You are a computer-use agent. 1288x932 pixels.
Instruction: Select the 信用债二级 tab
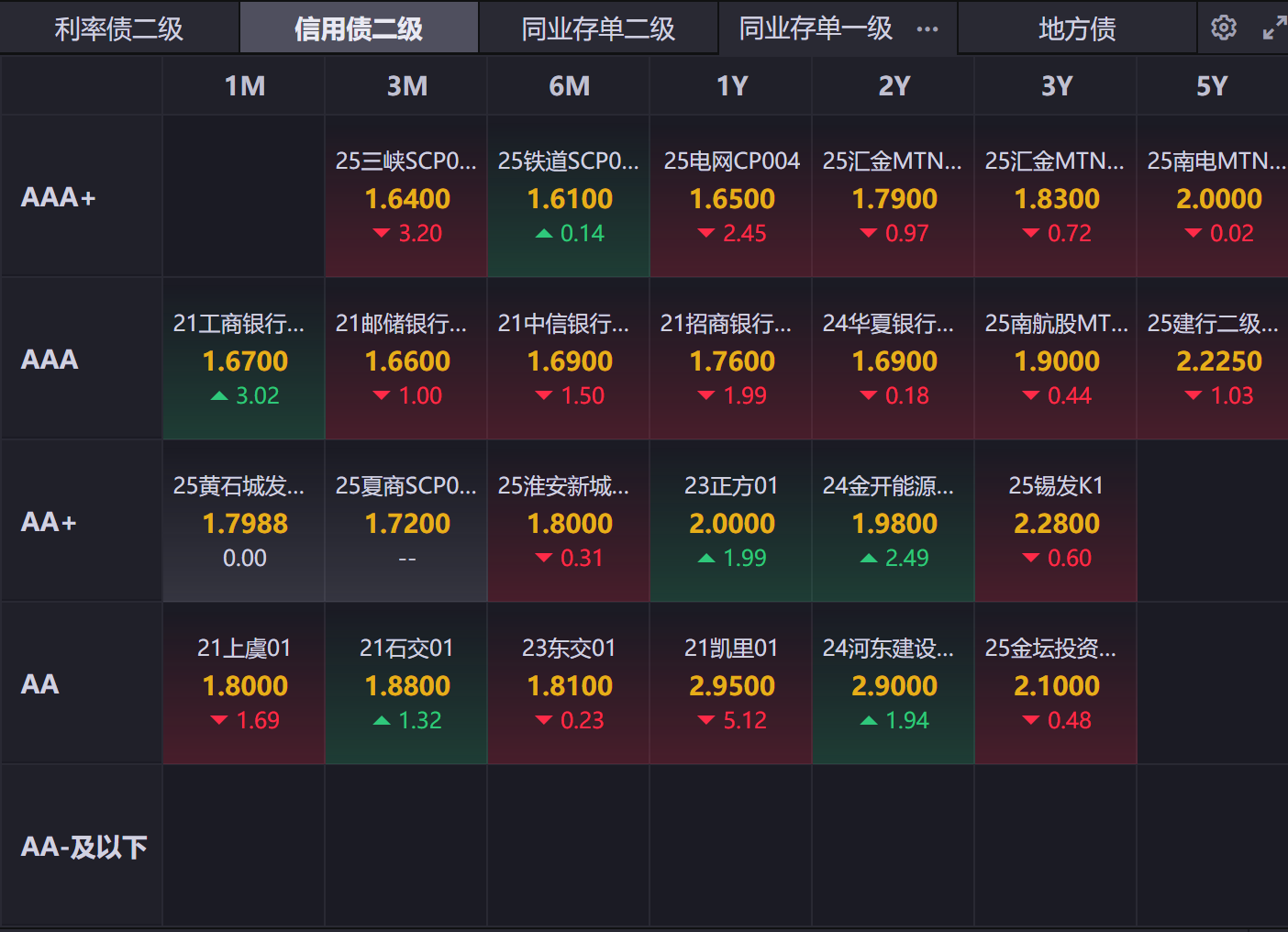(359, 29)
